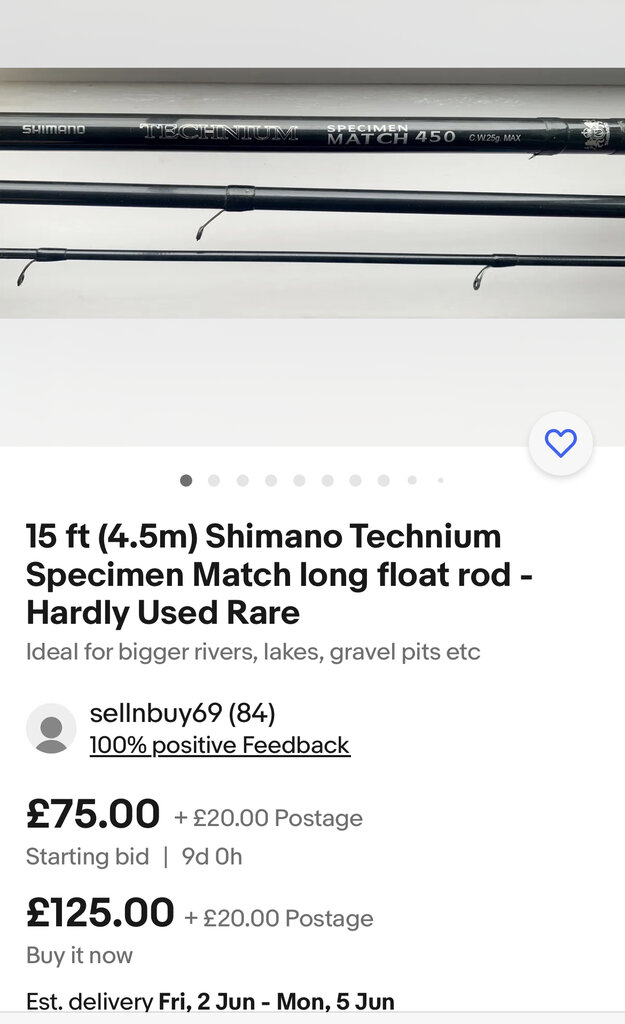Go to the ninth carousel dot
625x1024 pixels.
click(412, 480)
